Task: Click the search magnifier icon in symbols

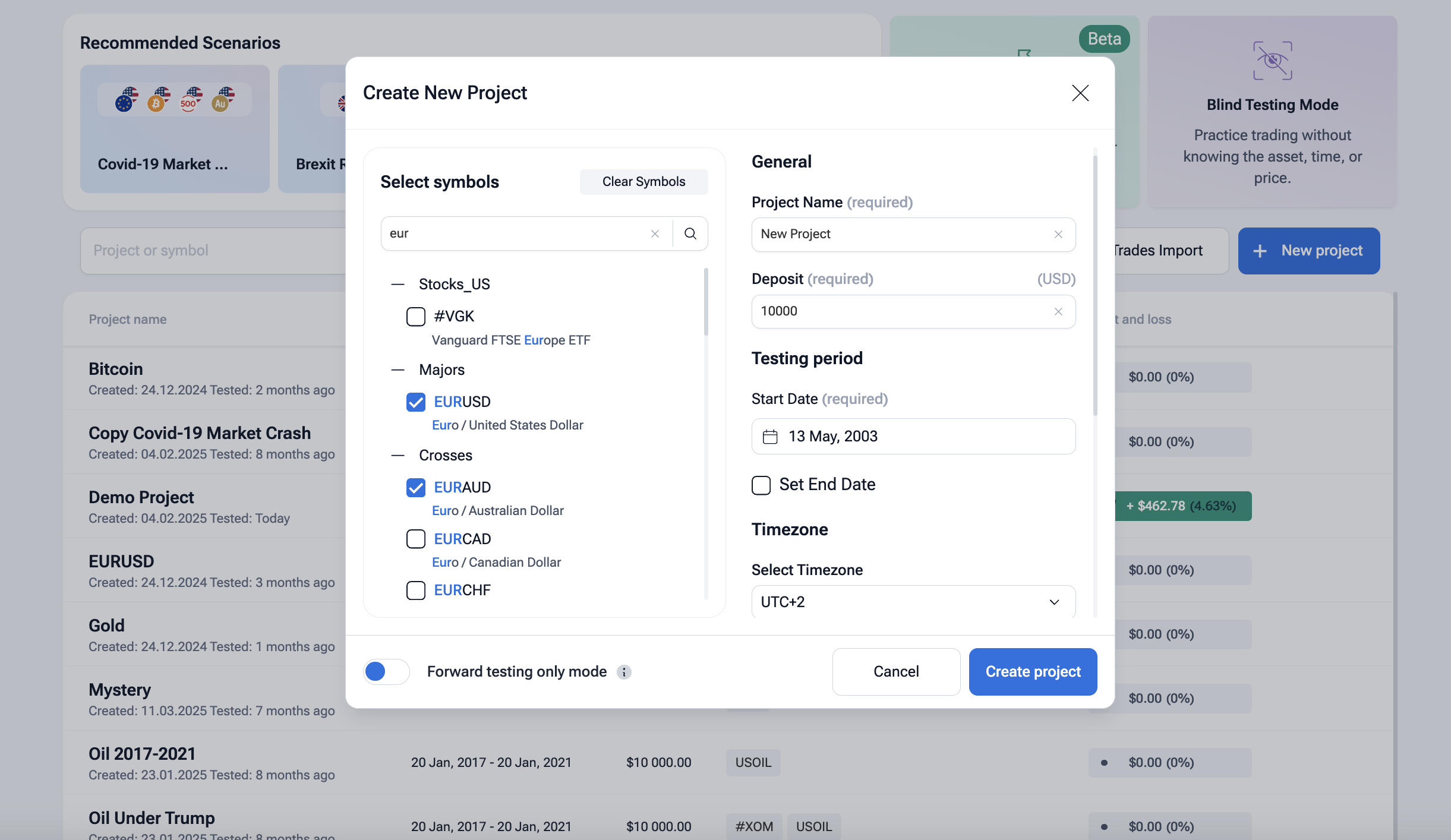Action: [x=690, y=233]
